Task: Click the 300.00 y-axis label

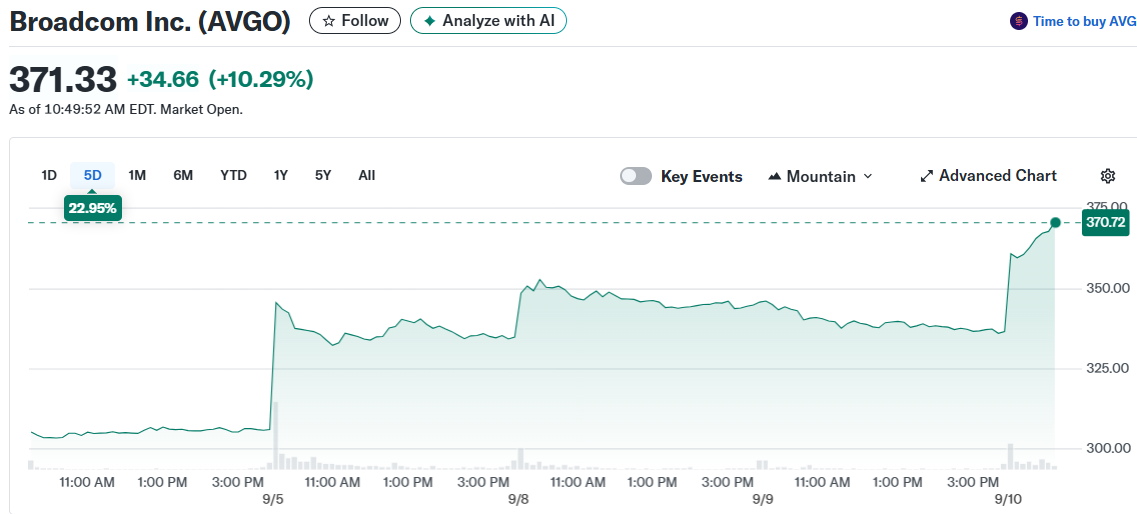Action: point(1106,448)
